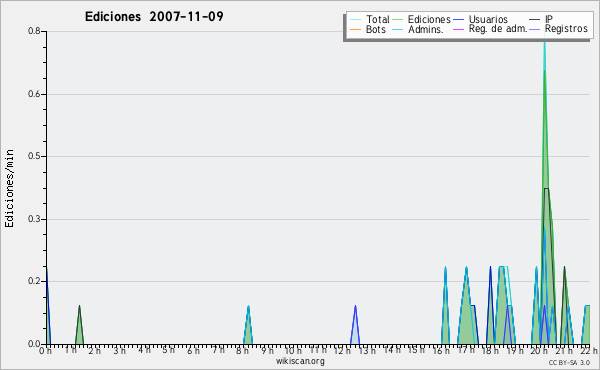Click the '8 h' x-axis label

(242, 350)
